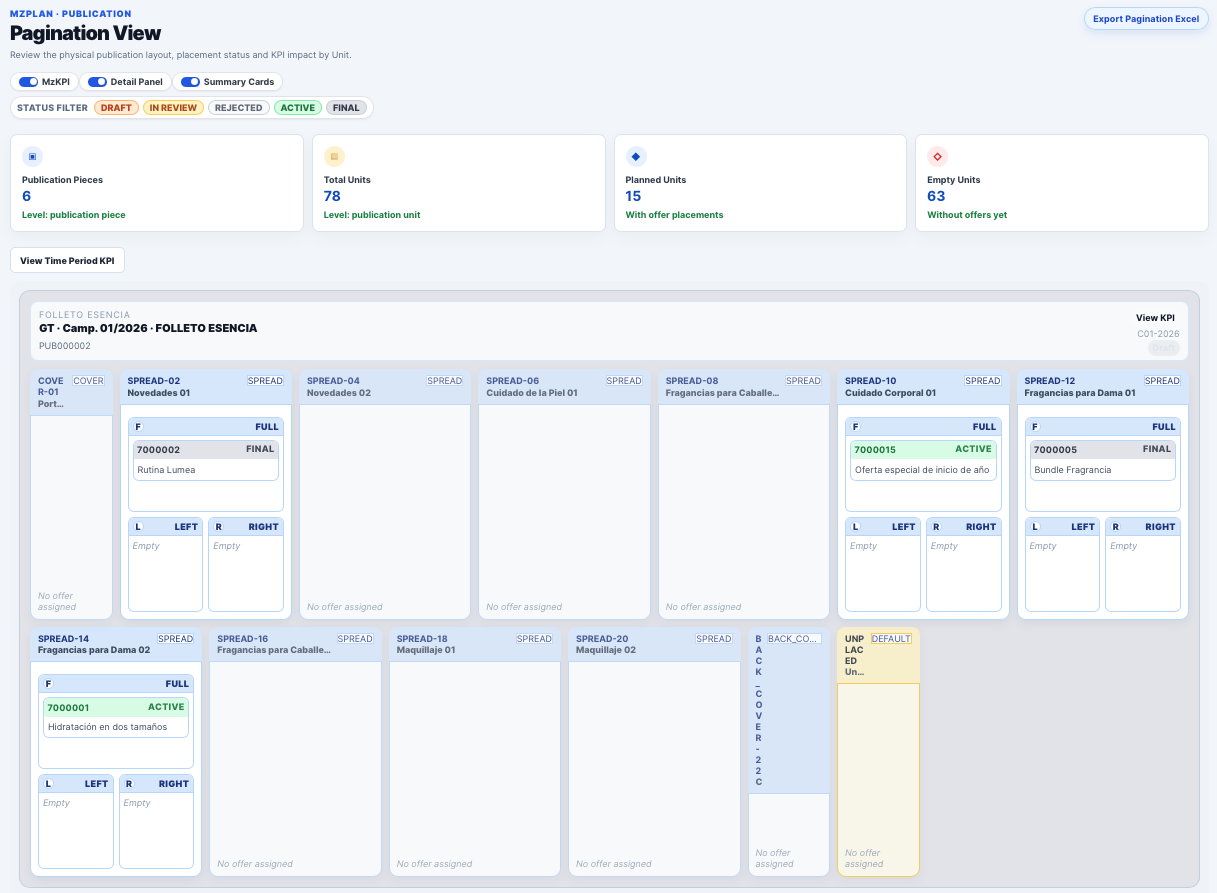Select the SPREAD-14 header
The image size is (1217, 893).
point(115,644)
